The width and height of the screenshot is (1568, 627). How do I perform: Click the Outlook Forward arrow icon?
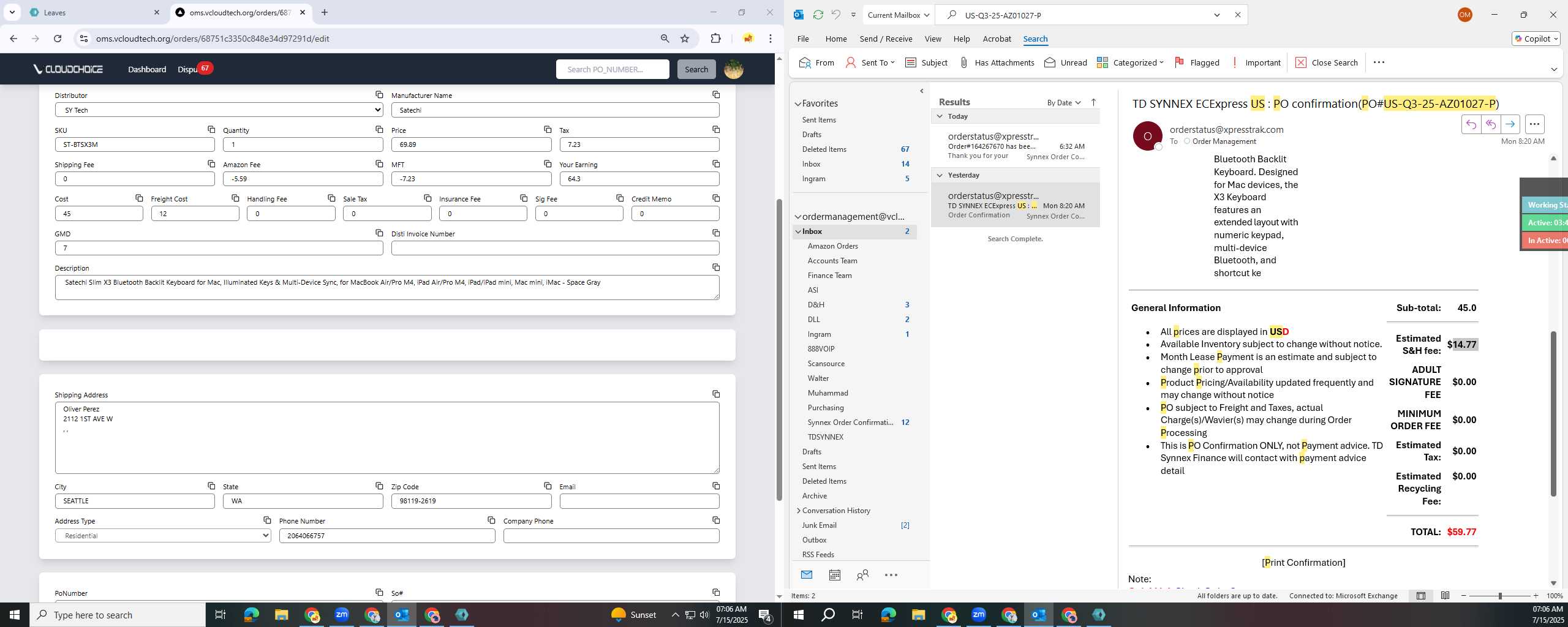click(1510, 124)
